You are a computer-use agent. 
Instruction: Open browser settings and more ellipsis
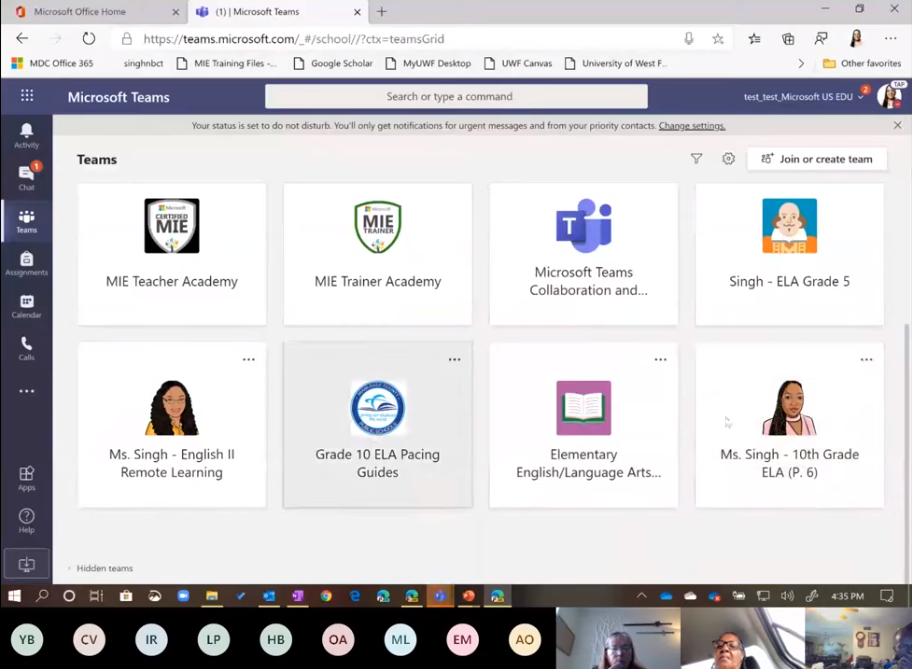(x=890, y=38)
